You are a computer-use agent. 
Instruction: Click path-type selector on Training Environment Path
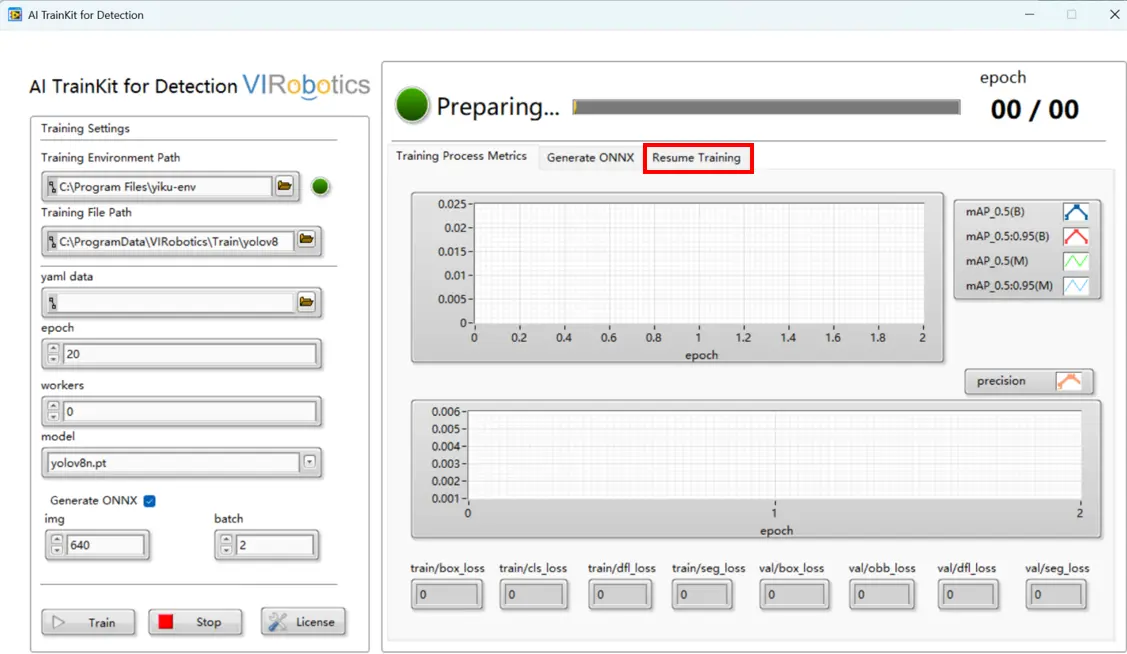click(52, 187)
